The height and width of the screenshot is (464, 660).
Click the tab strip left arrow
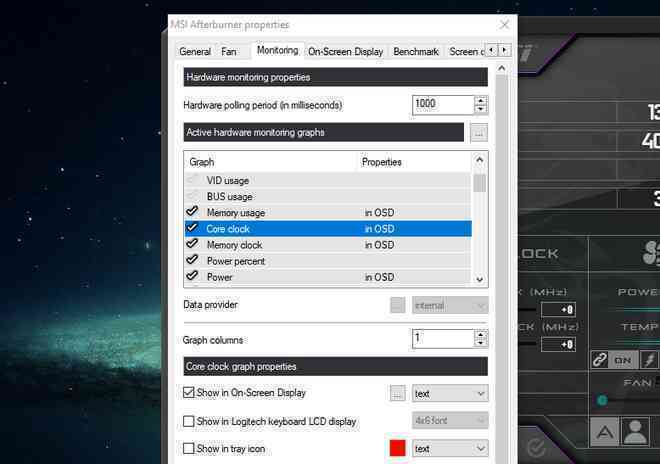pos(491,50)
